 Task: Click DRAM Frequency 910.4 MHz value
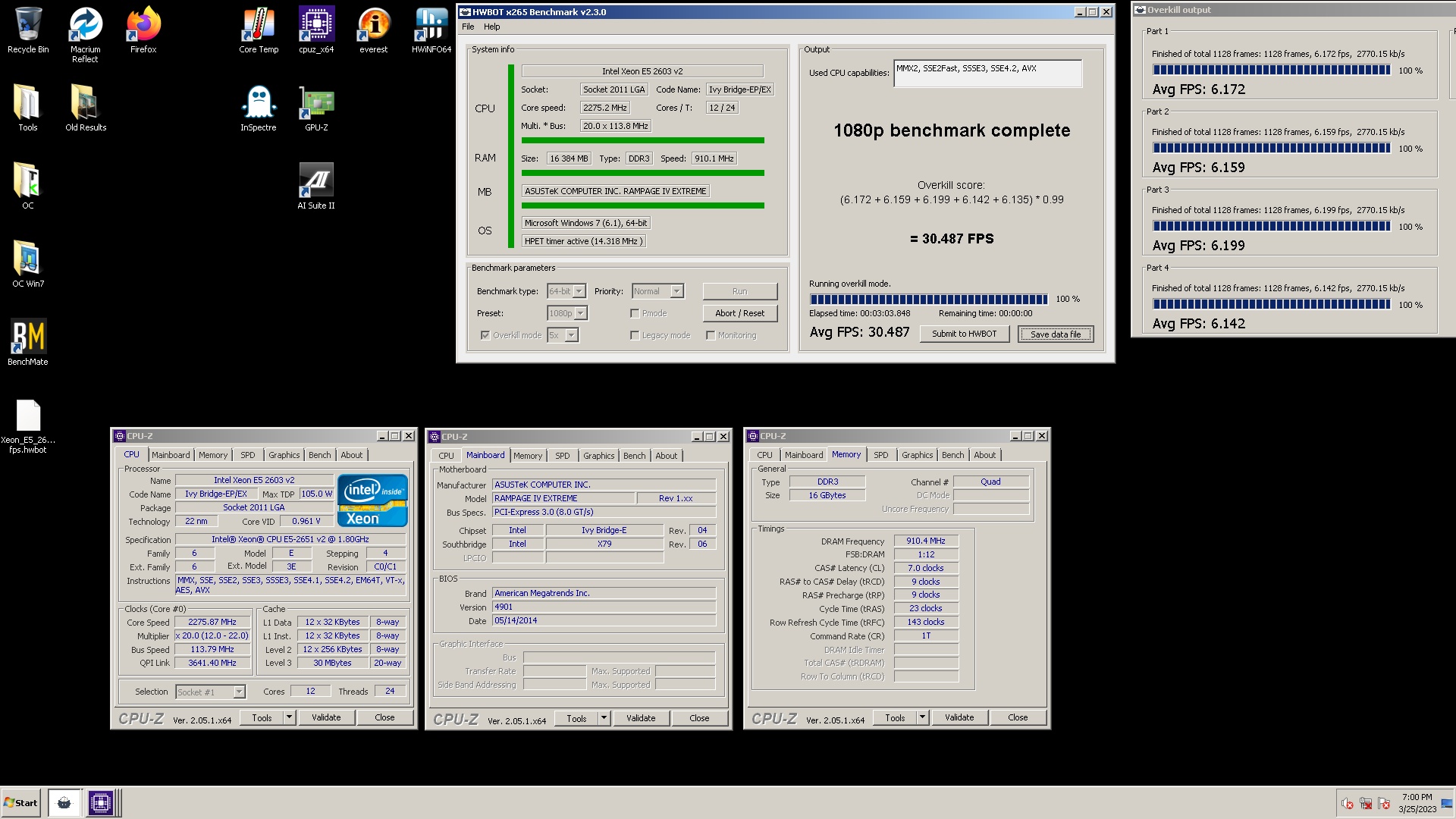926,541
